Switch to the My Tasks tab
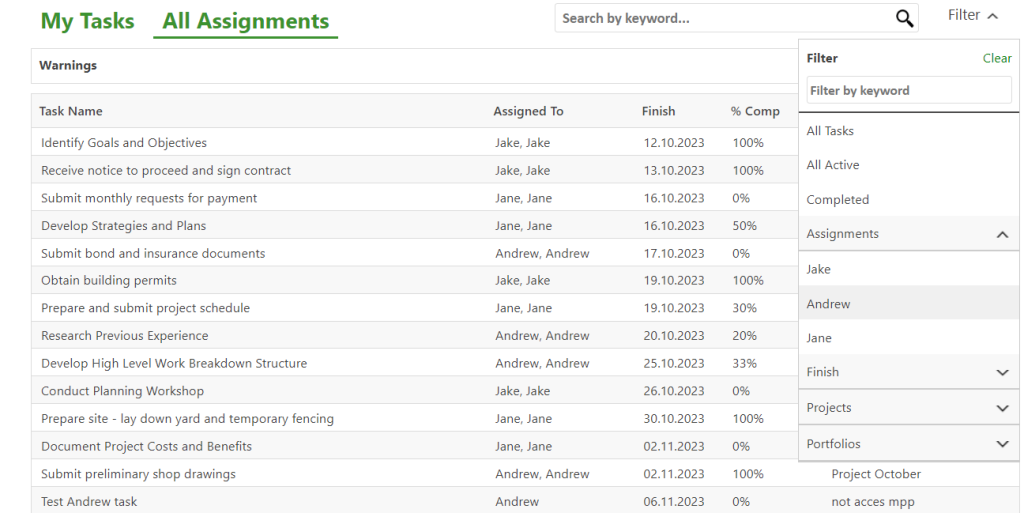This screenshot has height=513, width=1024. [87, 21]
